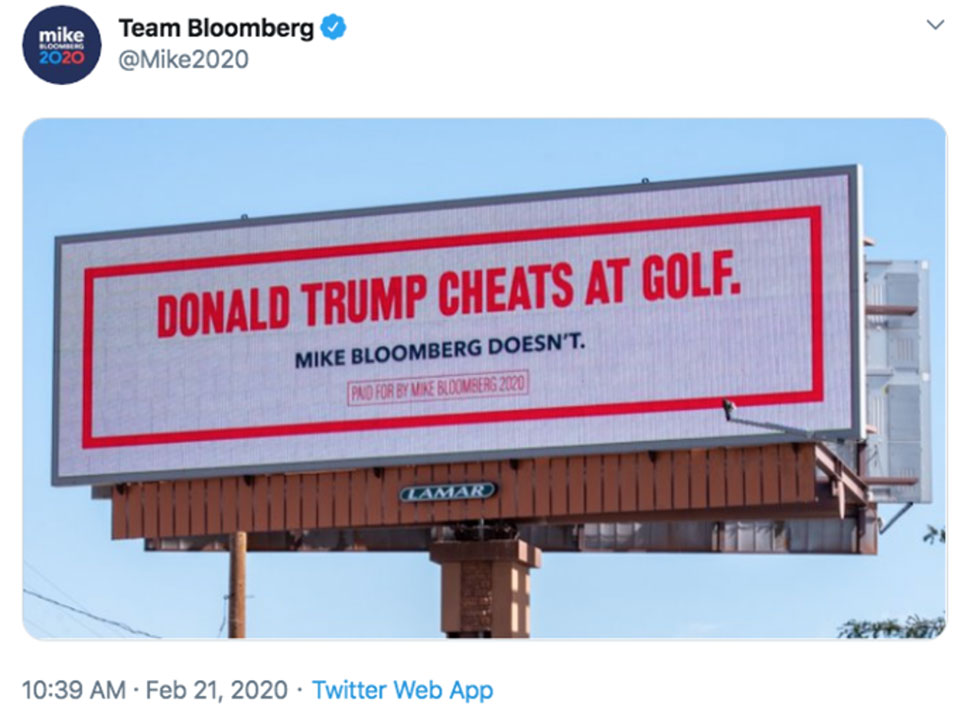Click the Feb 21, 2020 date
Viewport: 960px width, 712px height.
coord(217,690)
